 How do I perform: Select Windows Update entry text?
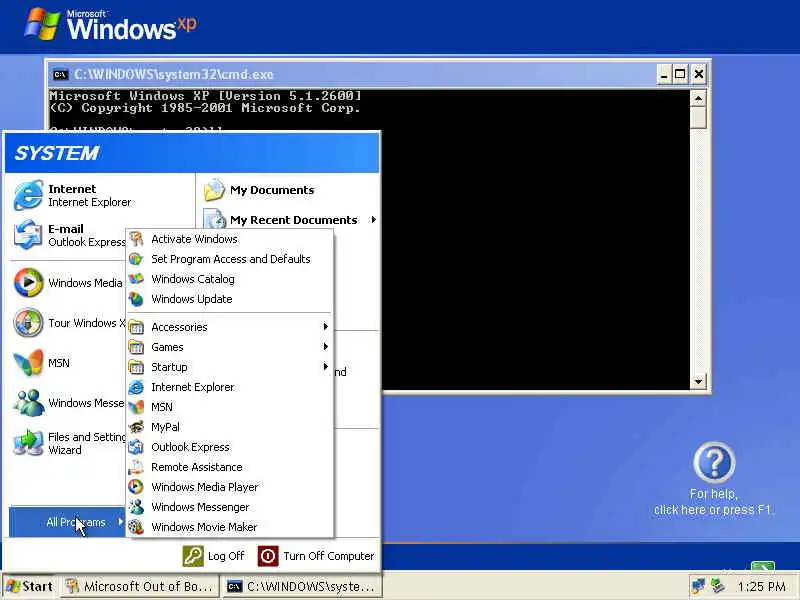[x=192, y=299]
